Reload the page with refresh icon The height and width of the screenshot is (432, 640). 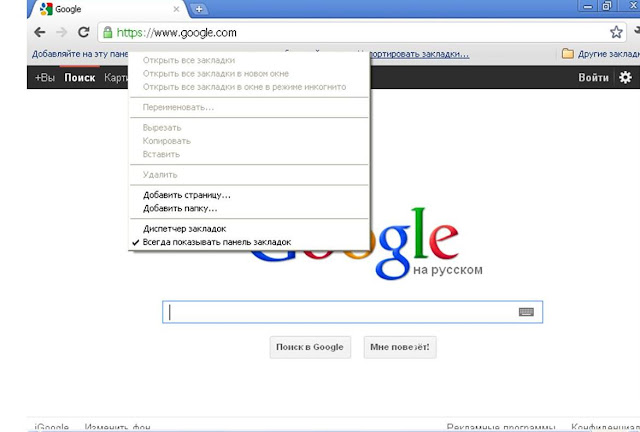pos(84,32)
